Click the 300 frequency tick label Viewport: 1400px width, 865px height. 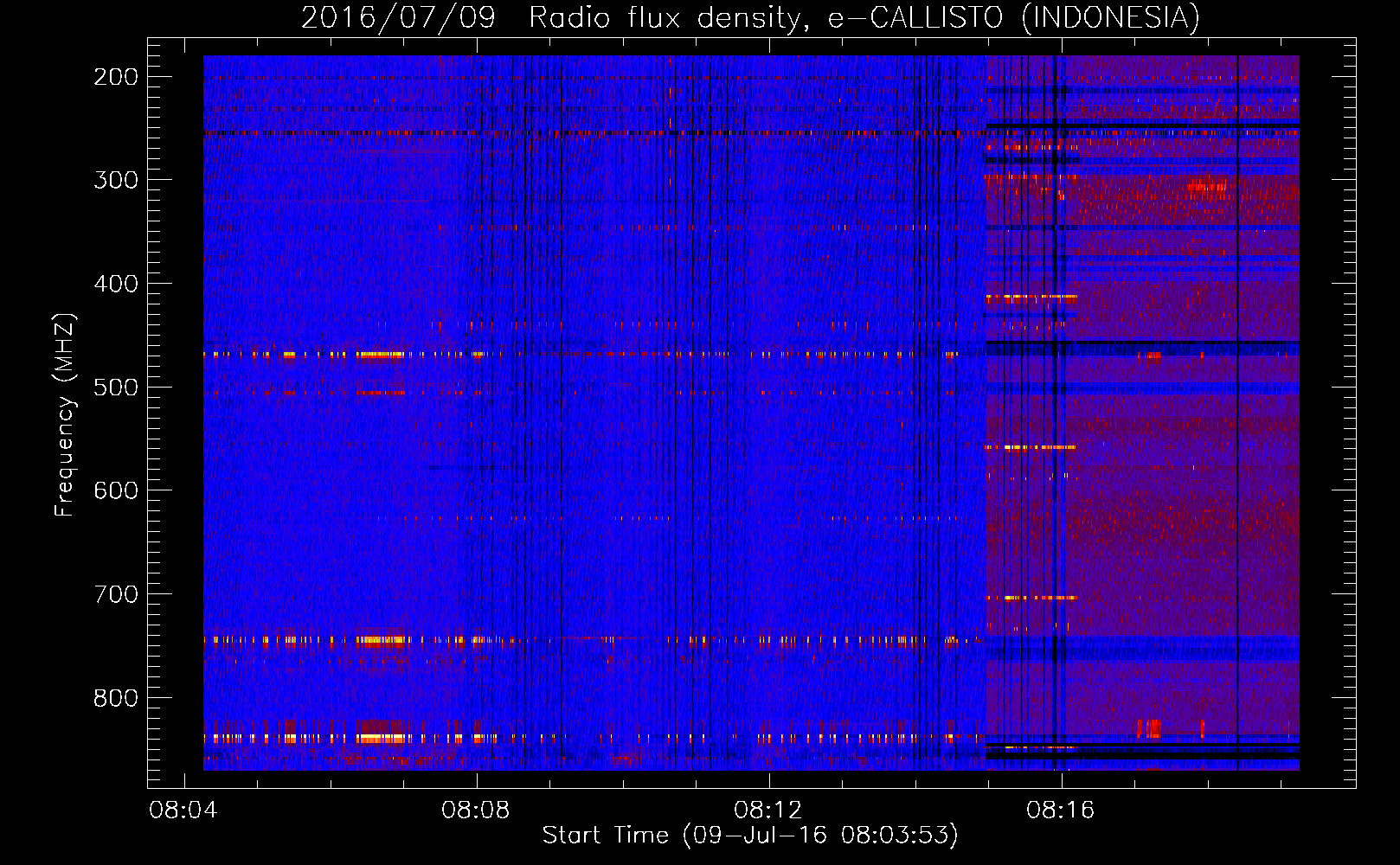point(116,180)
